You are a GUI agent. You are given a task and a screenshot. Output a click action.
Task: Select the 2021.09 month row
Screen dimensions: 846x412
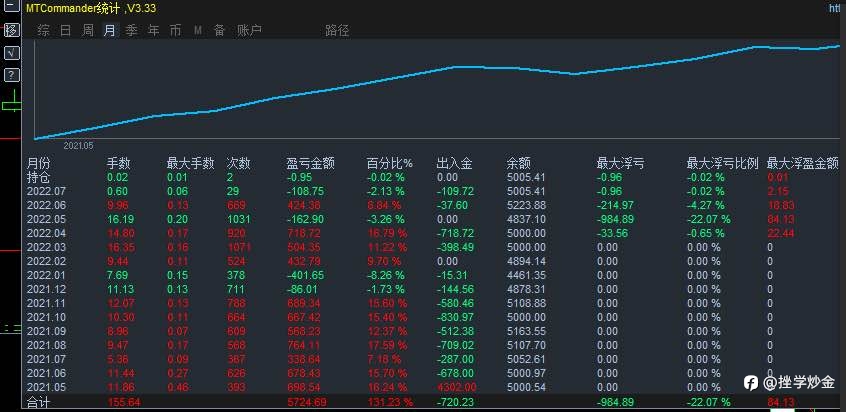point(433,332)
